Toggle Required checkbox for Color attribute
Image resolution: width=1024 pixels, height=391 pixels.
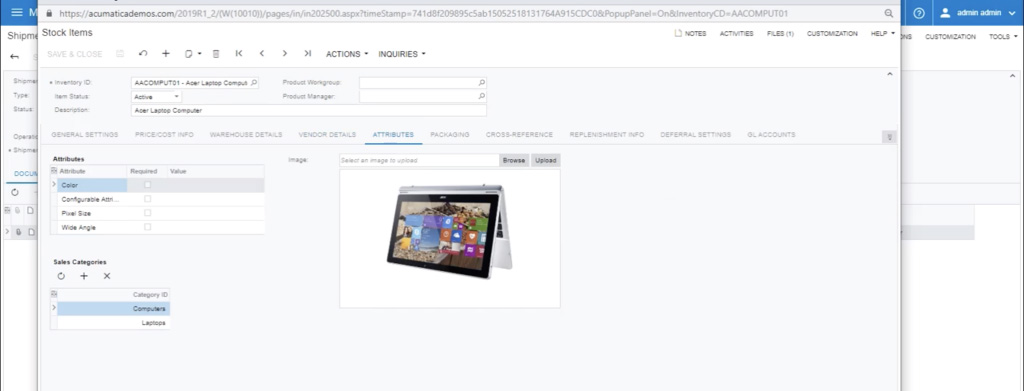[x=148, y=185]
